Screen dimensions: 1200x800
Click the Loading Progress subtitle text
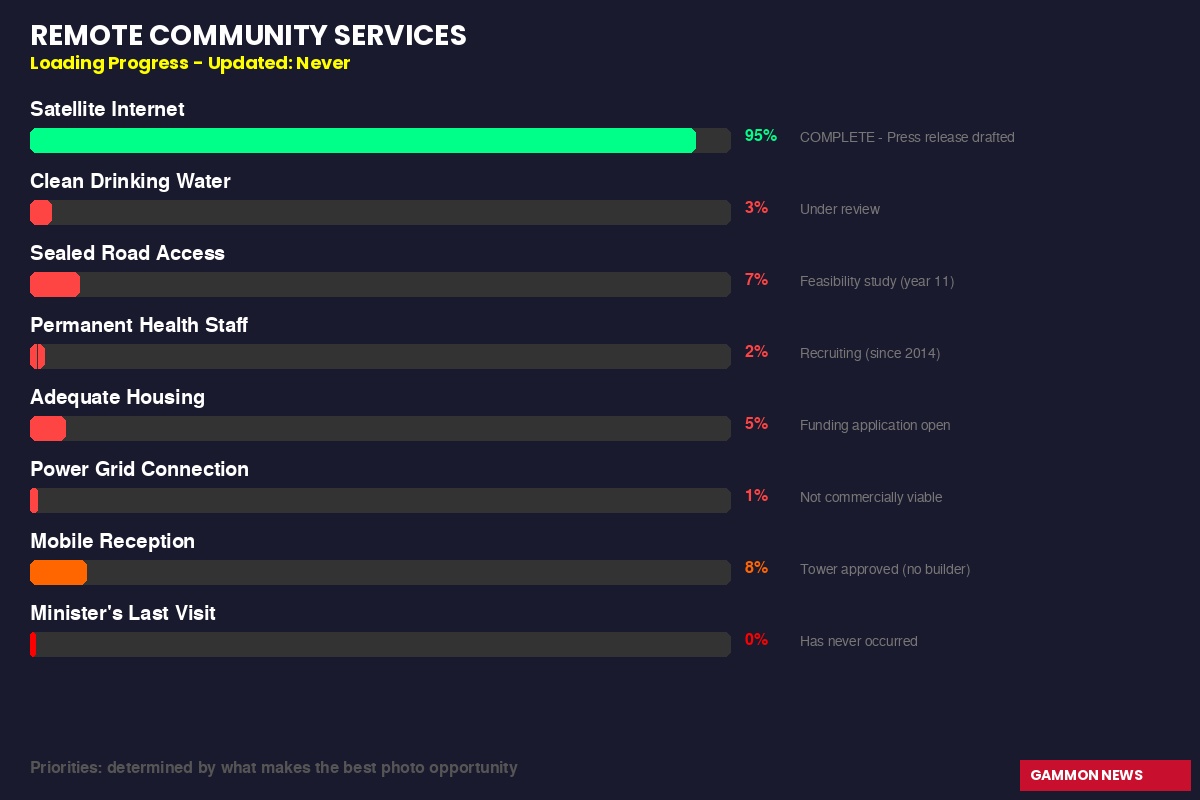tap(190, 63)
